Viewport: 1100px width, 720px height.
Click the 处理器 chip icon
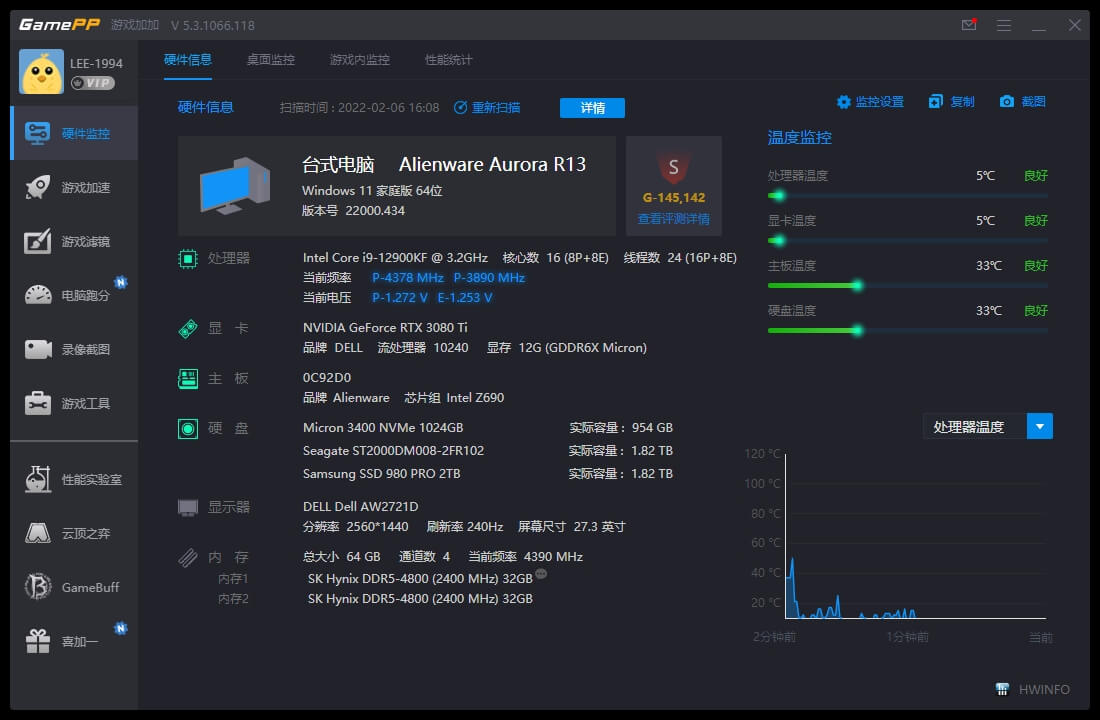coord(188,259)
